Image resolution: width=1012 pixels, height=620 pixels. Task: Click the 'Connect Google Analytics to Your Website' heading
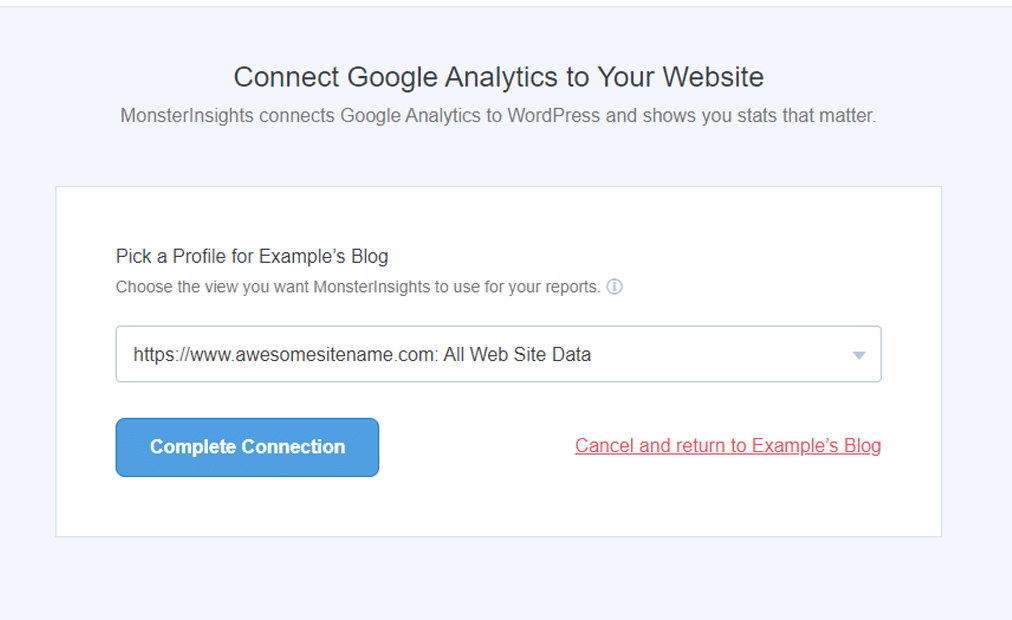tap(498, 77)
